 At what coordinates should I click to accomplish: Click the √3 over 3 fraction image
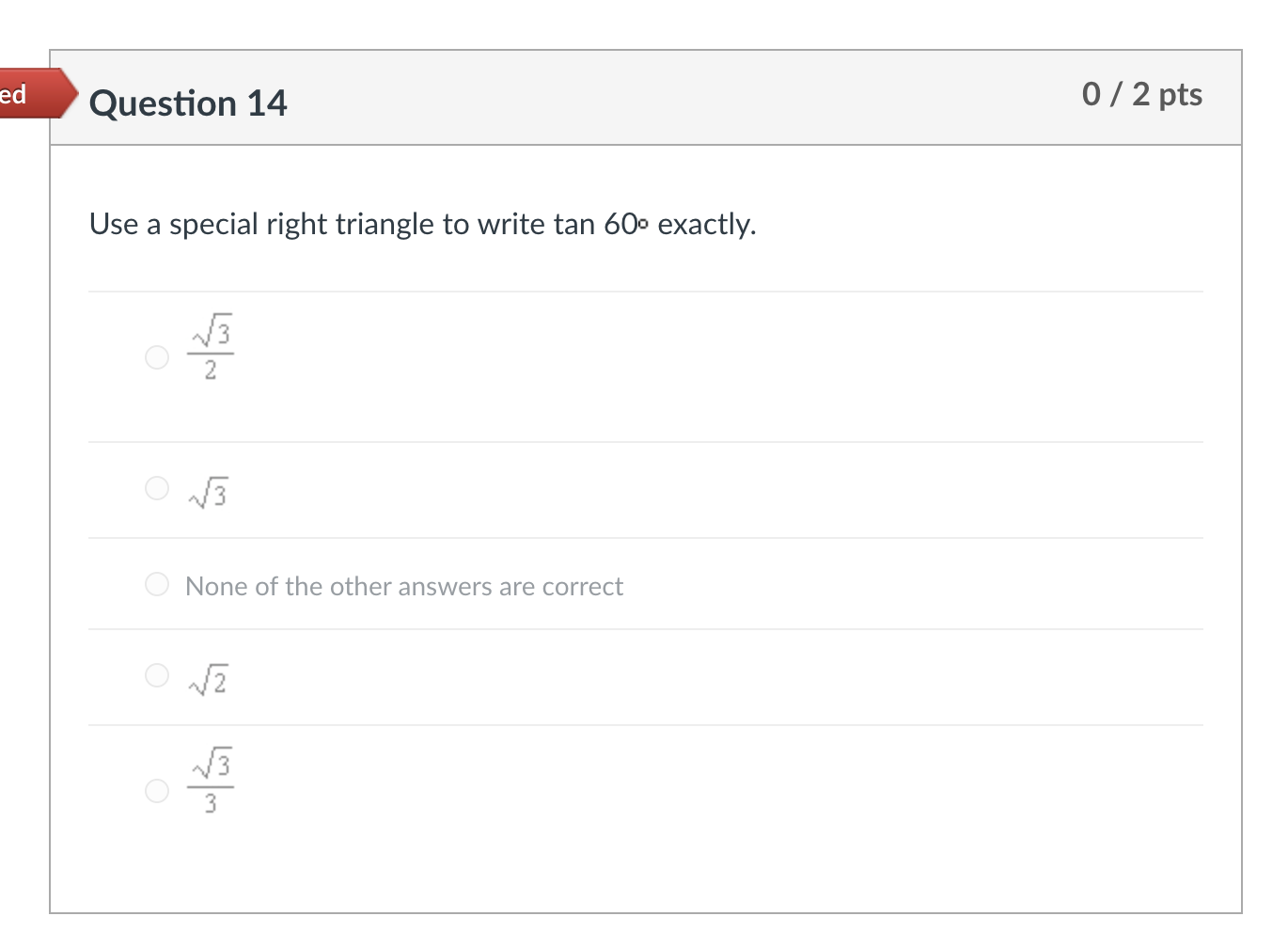(211, 781)
